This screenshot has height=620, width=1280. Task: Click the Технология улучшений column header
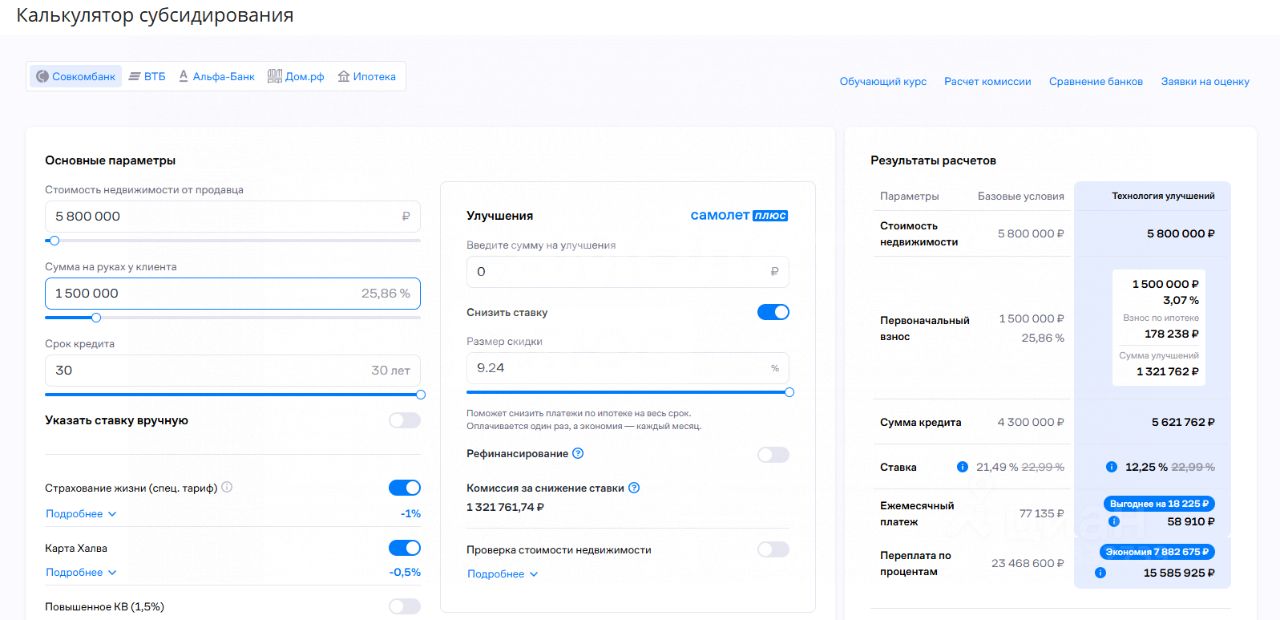[x=1163, y=196]
